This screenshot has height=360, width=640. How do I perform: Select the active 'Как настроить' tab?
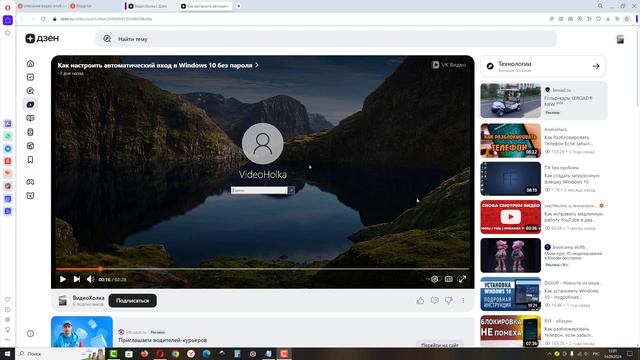206,6
